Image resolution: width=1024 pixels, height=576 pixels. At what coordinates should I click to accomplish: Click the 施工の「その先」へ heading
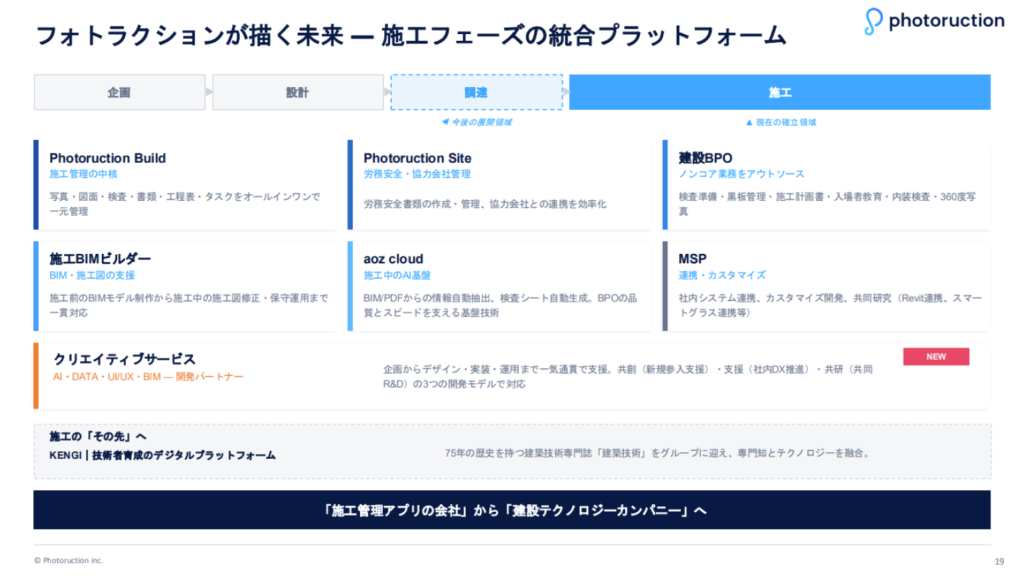click(98, 436)
